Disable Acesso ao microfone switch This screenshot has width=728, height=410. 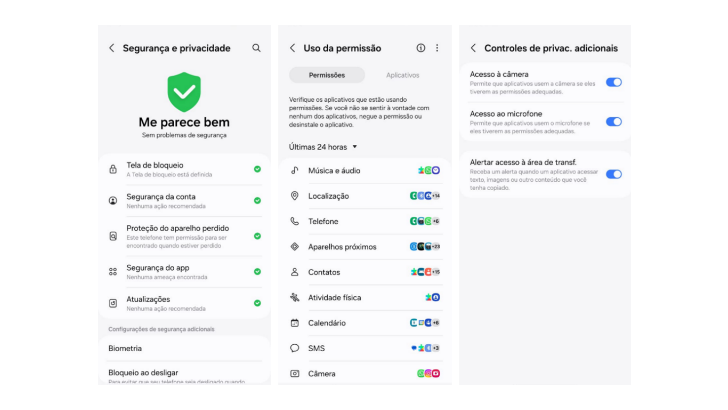(x=614, y=122)
